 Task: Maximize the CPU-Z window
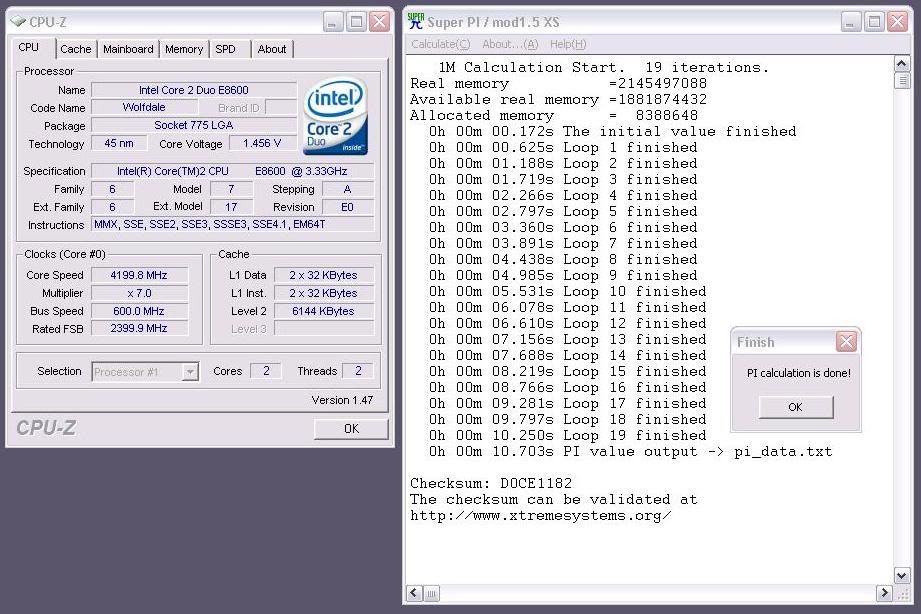pyautogui.click(x=356, y=22)
